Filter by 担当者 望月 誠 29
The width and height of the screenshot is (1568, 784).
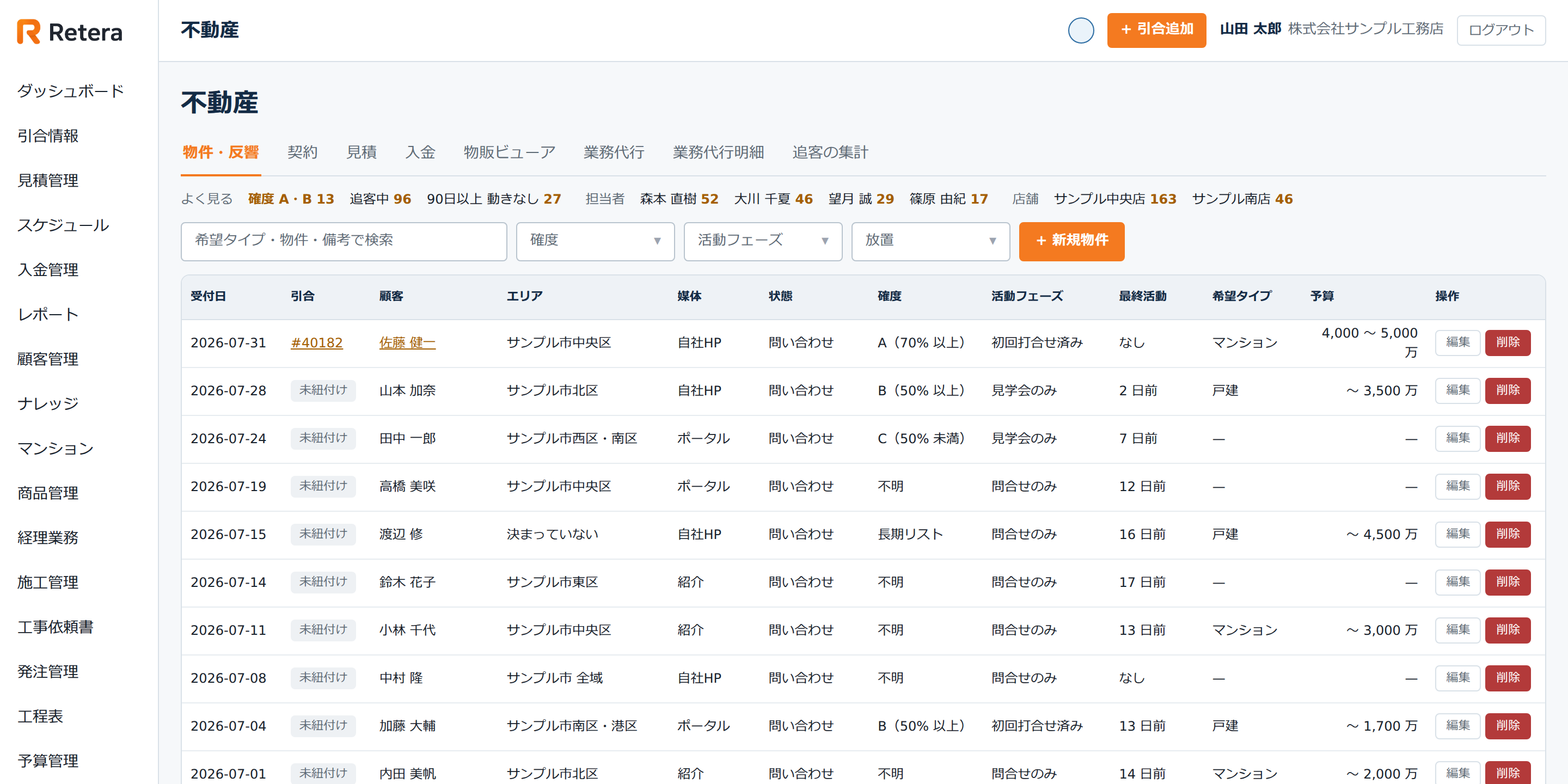click(861, 199)
